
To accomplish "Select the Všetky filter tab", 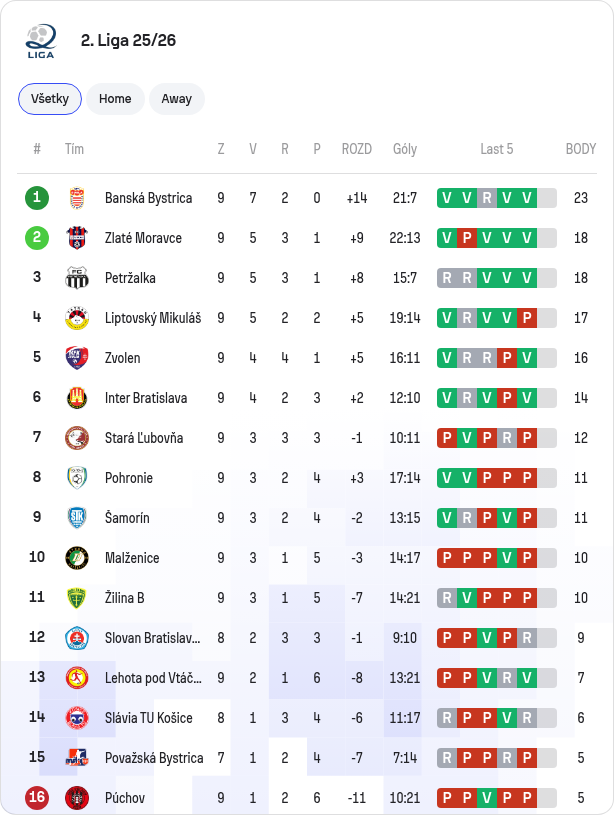I will click(50, 99).
